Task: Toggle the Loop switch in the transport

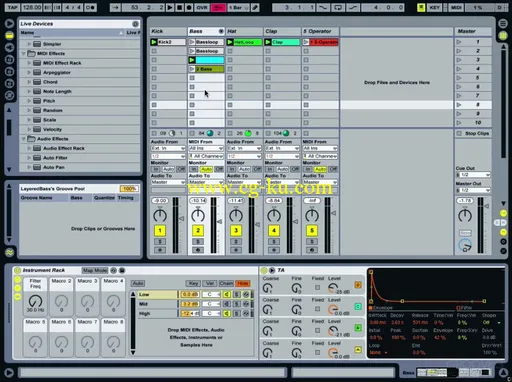Action: click(338, 7)
